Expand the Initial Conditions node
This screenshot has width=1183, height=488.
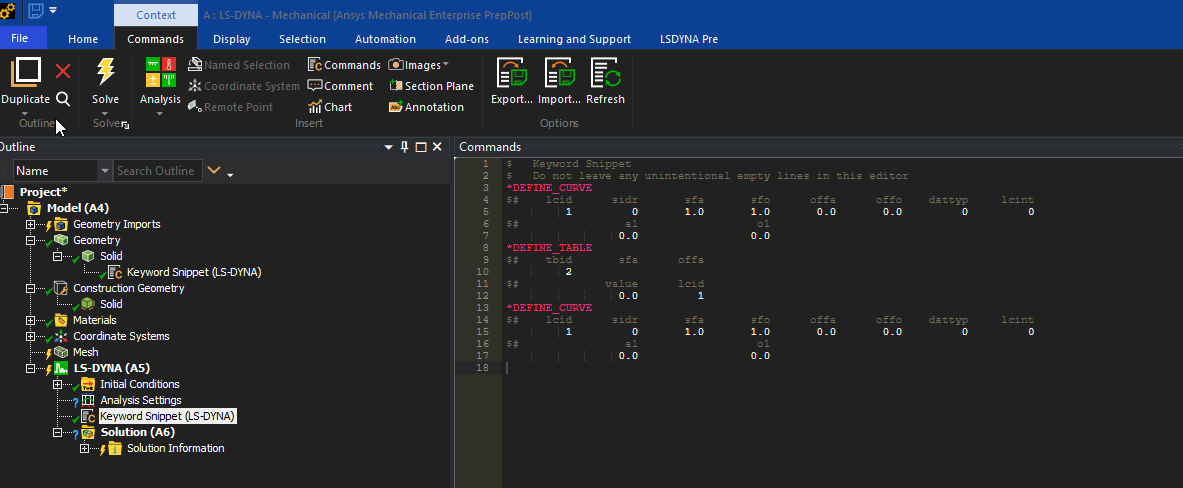[x=58, y=385]
